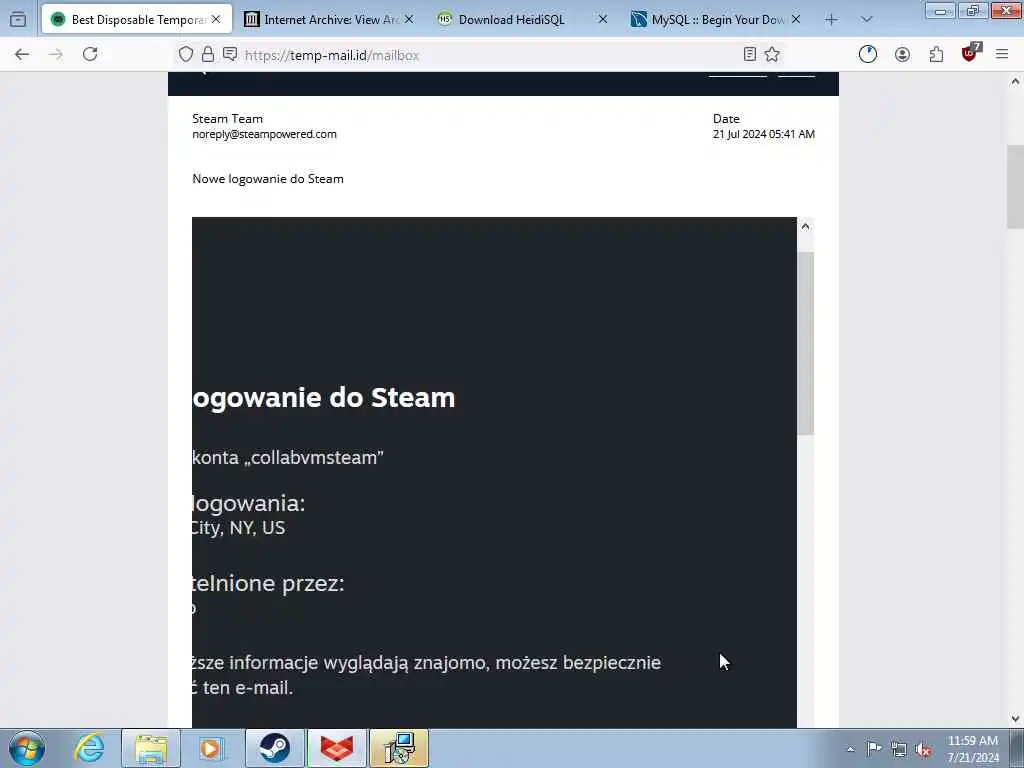Open the Firefox account icon
Screen dimensions: 1024x768
pyautogui.click(x=903, y=55)
